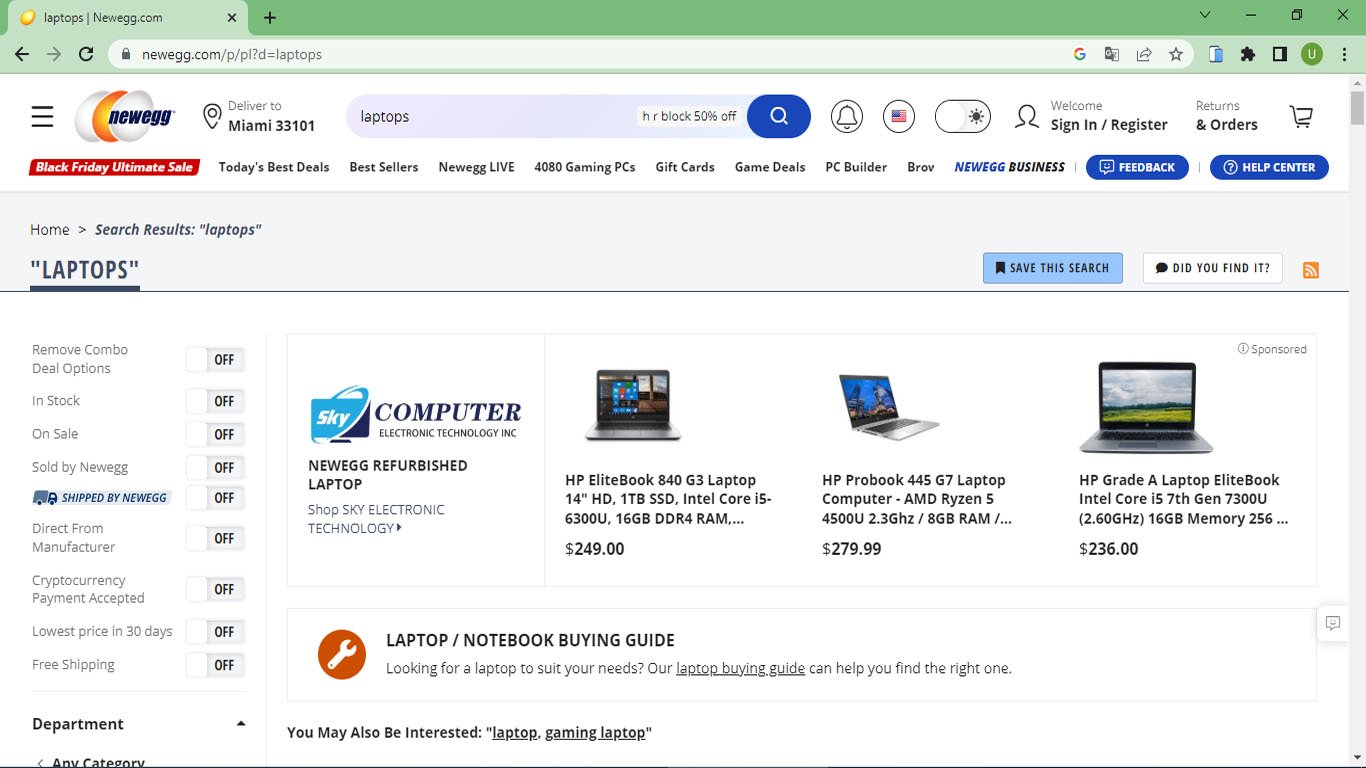Image resolution: width=1366 pixels, height=768 pixels.
Task: Click the US flag country selector
Action: coord(898,117)
